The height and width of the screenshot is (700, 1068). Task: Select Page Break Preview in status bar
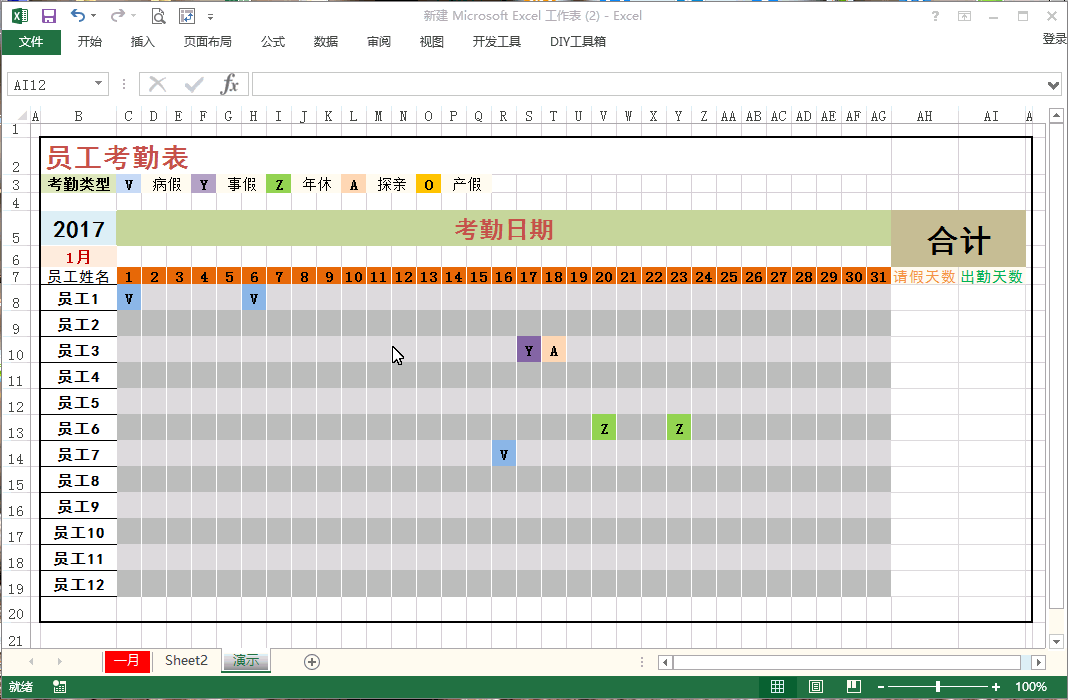(854, 687)
